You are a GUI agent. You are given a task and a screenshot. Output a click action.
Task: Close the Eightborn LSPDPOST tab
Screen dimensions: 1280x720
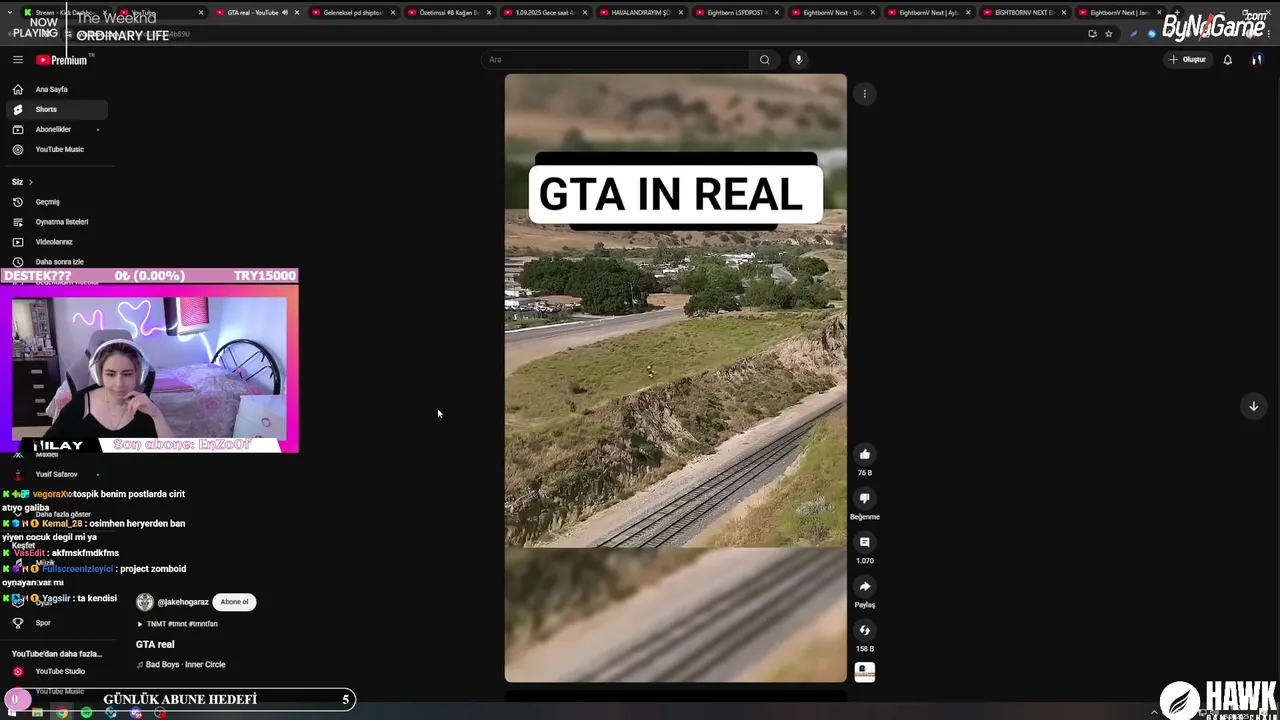tap(777, 13)
